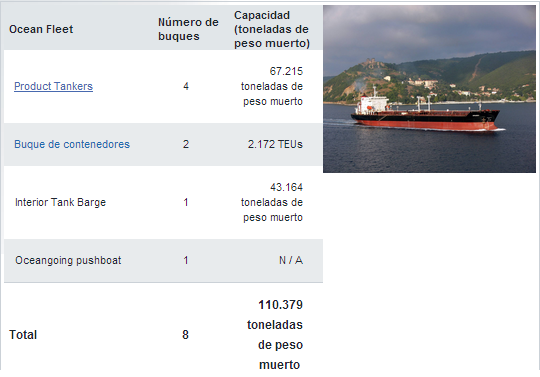
Task: Select the Interior Tank Barge row label
Action: coord(60,202)
